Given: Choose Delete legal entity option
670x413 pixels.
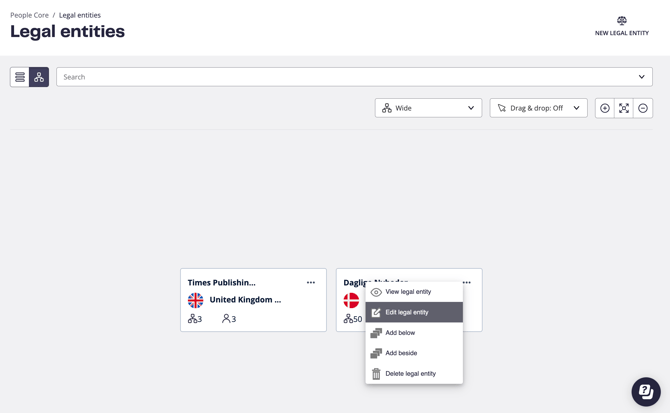Looking at the screenshot, I should 410,374.
